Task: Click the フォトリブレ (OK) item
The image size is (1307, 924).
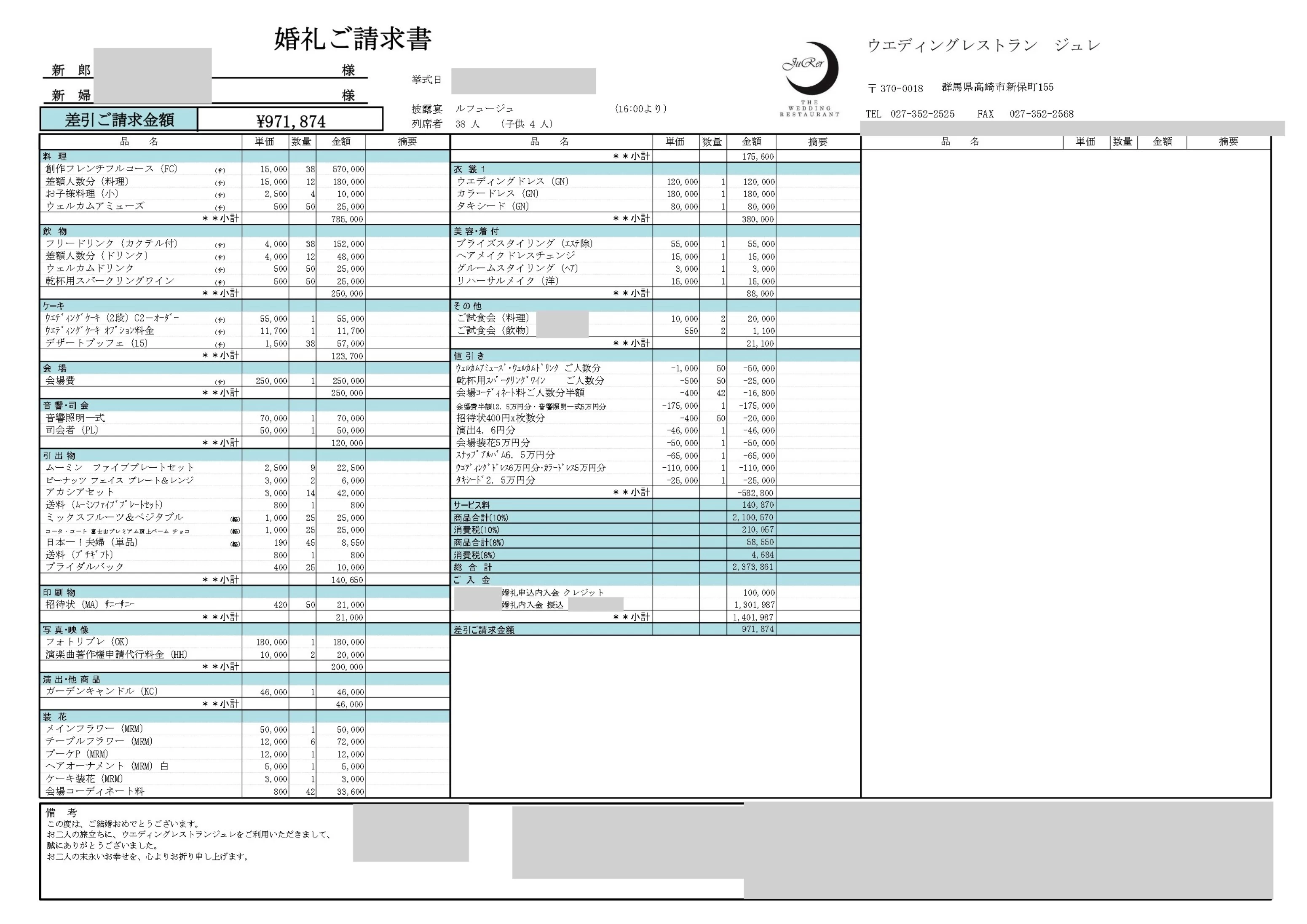Action: 87,642
